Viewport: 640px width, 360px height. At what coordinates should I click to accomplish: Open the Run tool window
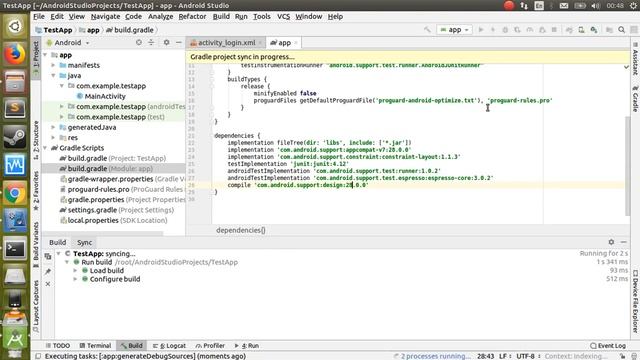247,346
